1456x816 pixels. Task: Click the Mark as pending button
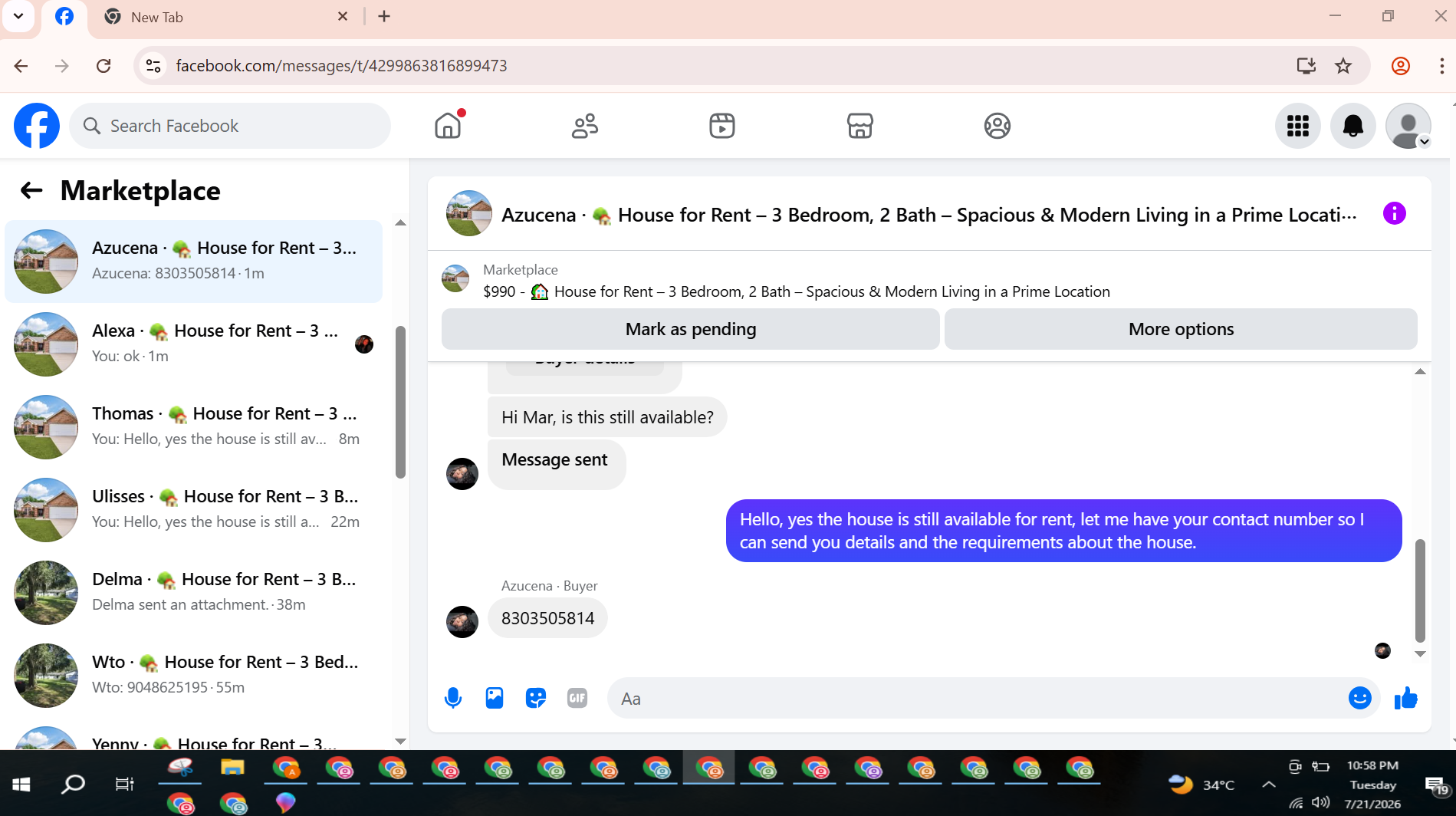pos(691,329)
